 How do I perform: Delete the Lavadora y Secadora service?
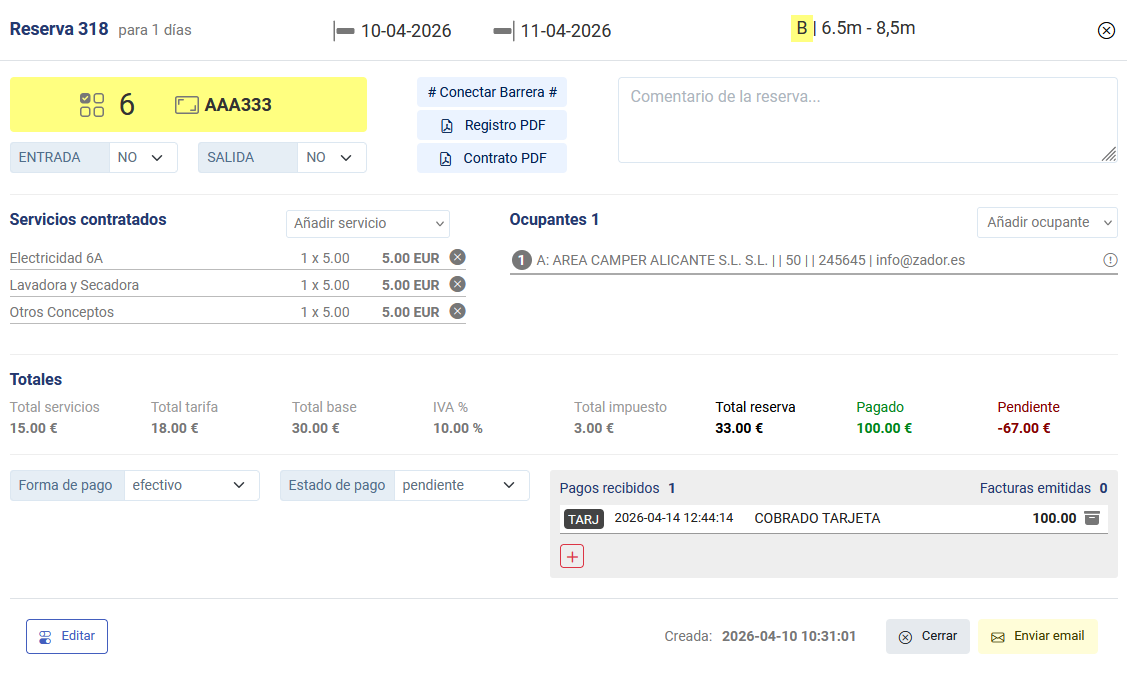point(457,284)
